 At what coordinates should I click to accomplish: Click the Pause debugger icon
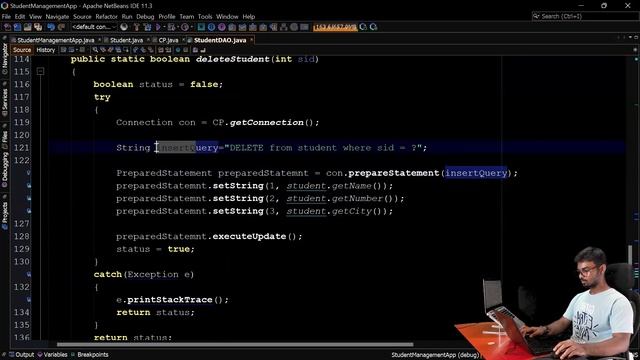[x=211, y=27]
